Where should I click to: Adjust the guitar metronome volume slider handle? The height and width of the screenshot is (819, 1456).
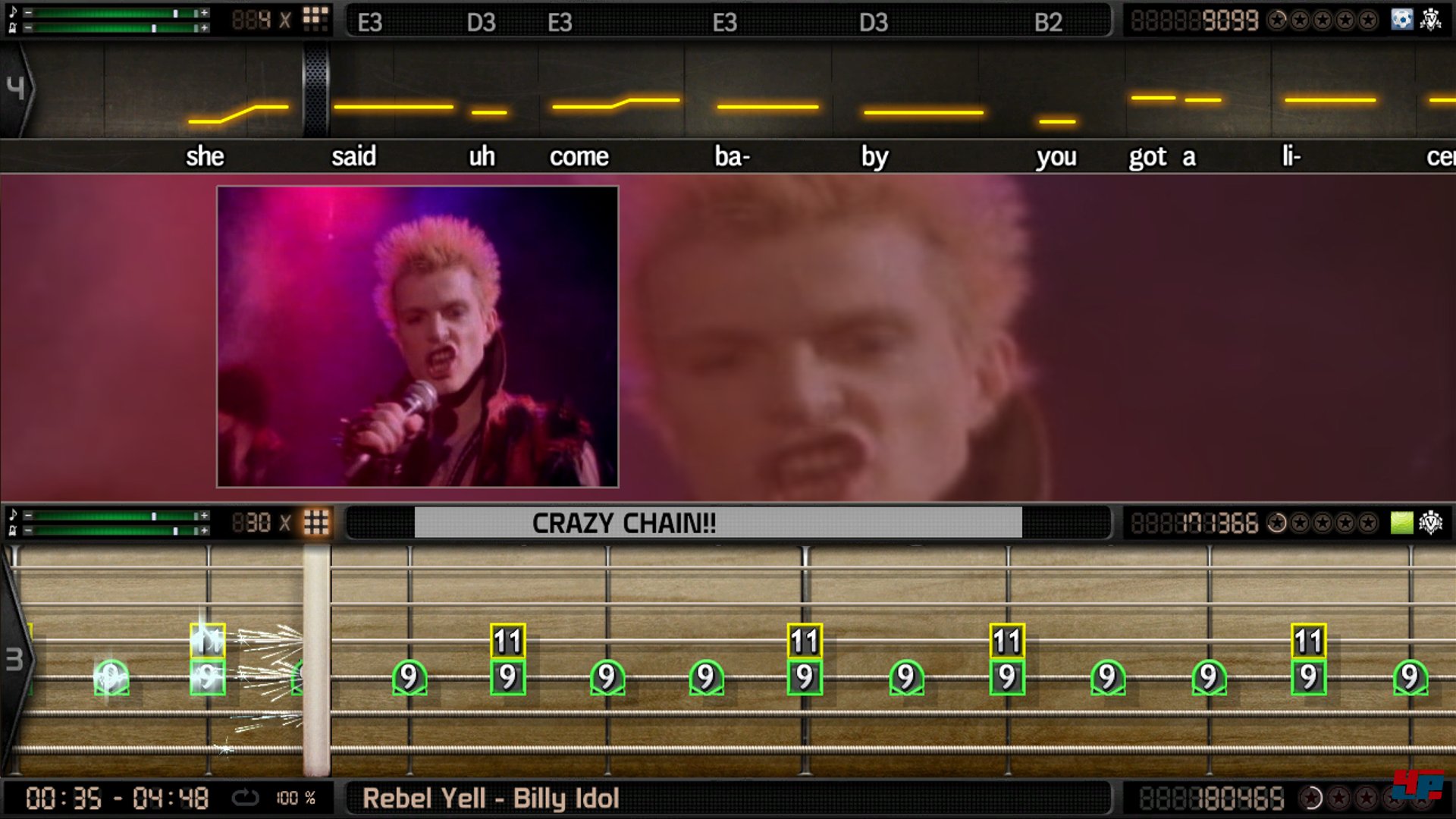tap(175, 531)
